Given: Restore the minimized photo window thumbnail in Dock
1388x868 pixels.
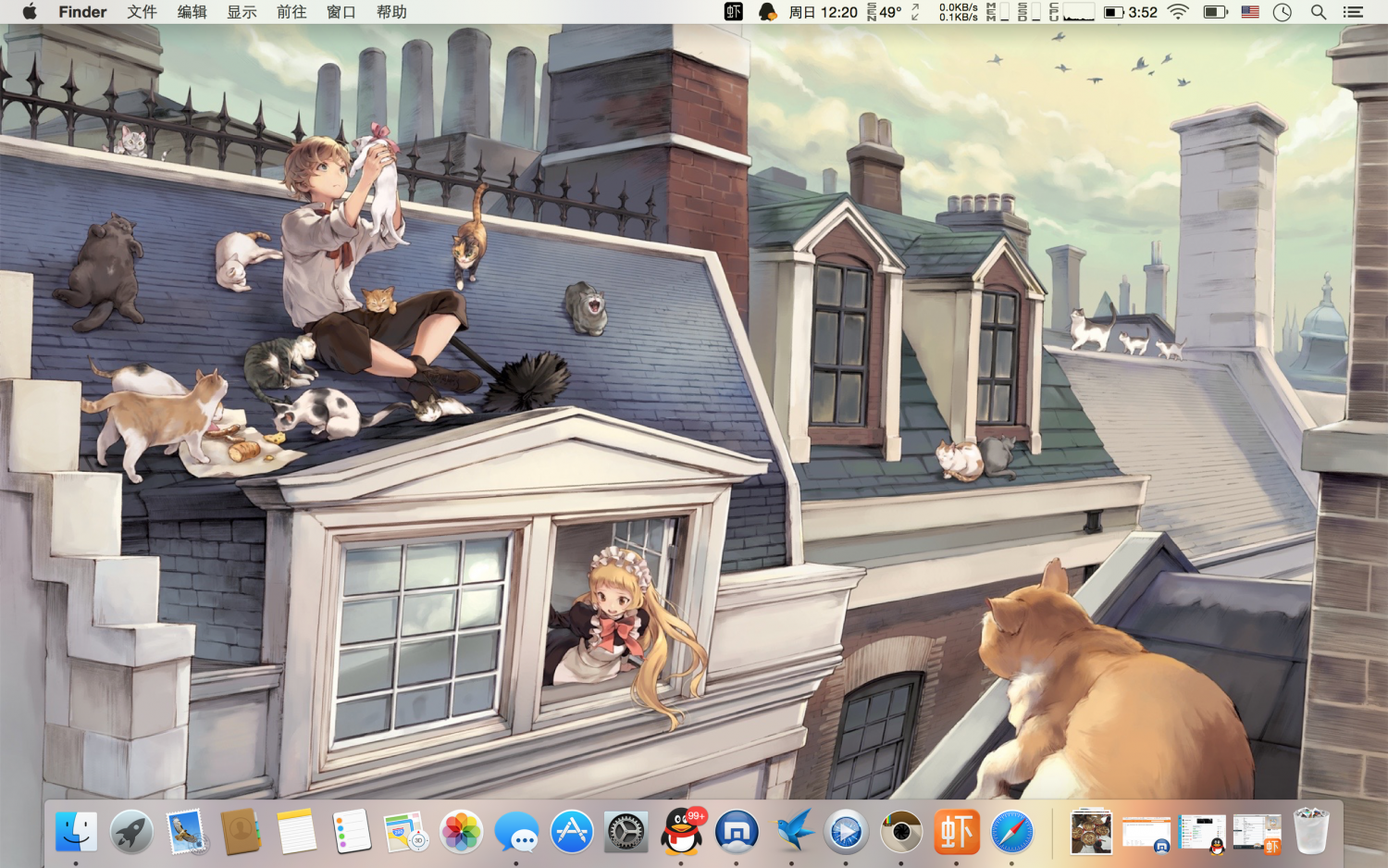Looking at the screenshot, I should [1091, 831].
